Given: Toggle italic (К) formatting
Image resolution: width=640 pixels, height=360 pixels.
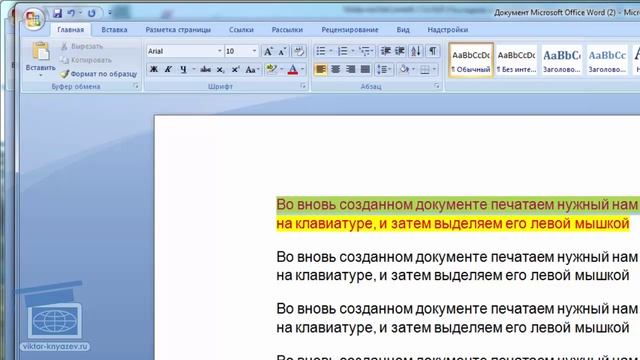Looking at the screenshot, I should point(168,69).
